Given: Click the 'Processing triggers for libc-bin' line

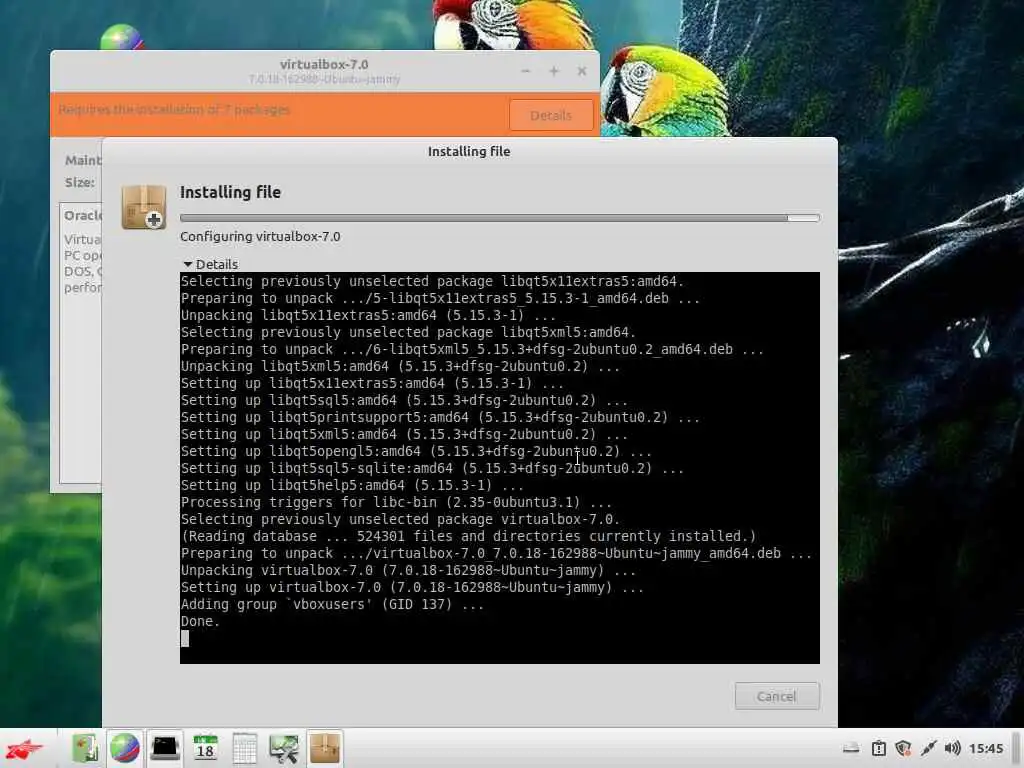Looking at the screenshot, I should [x=396, y=502].
